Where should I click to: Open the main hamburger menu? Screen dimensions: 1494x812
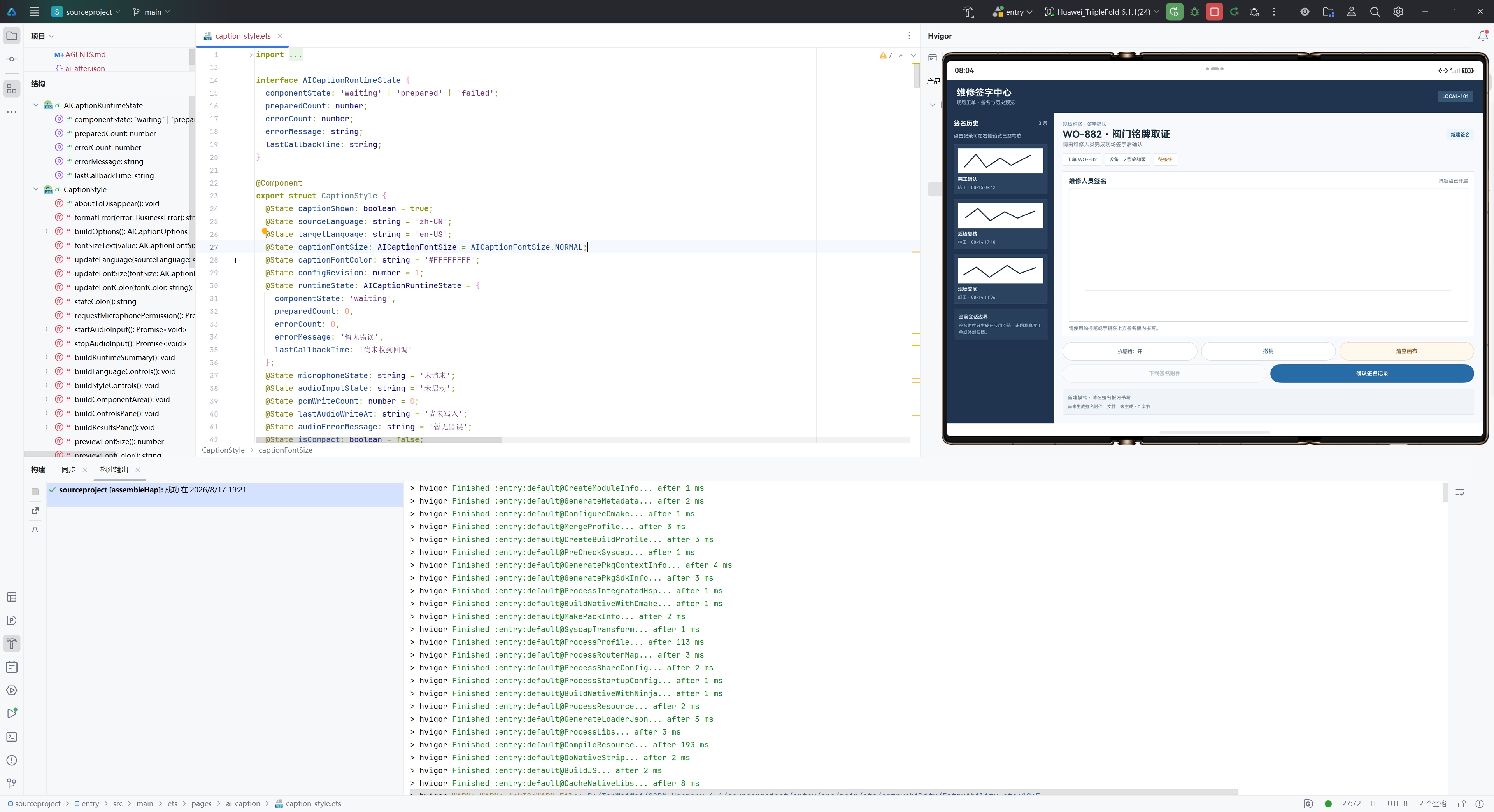pos(34,12)
